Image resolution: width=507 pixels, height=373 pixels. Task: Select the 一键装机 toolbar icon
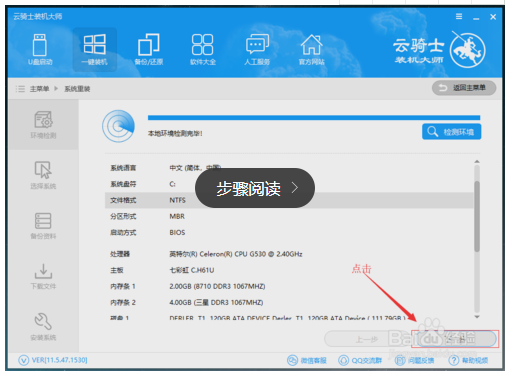(95, 49)
